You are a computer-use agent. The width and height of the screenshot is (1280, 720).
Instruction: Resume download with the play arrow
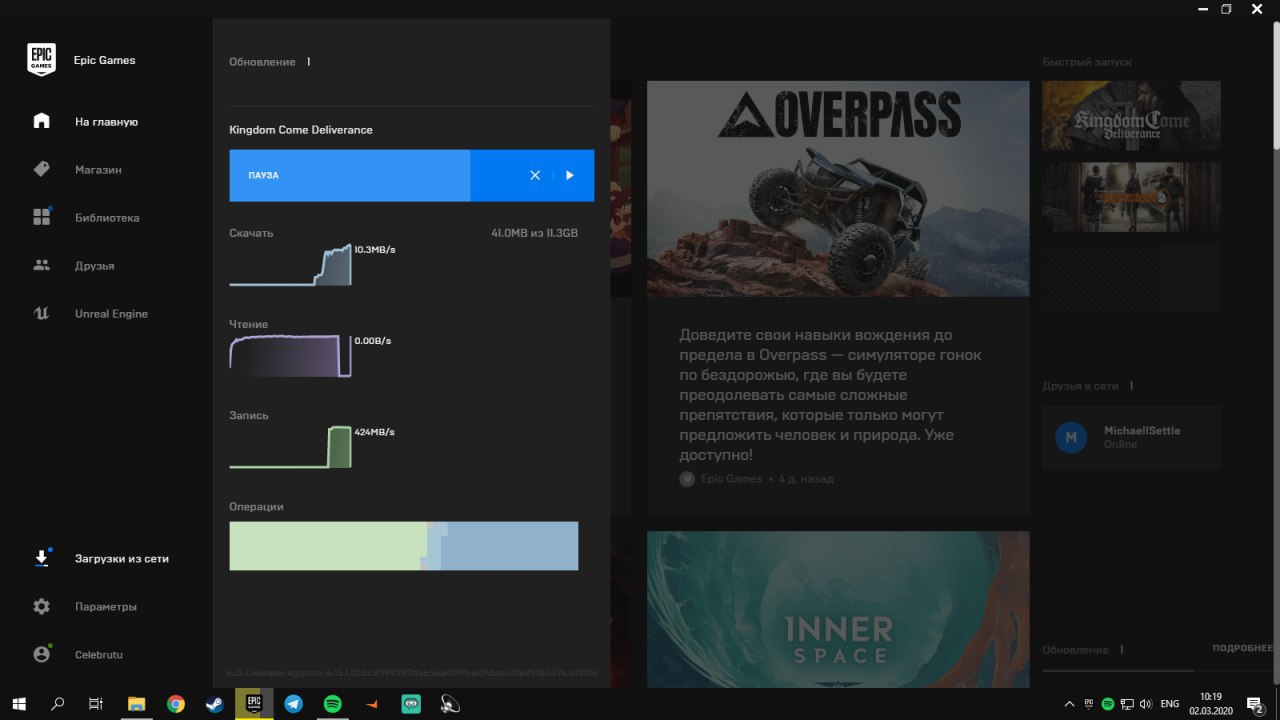tap(570, 175)
